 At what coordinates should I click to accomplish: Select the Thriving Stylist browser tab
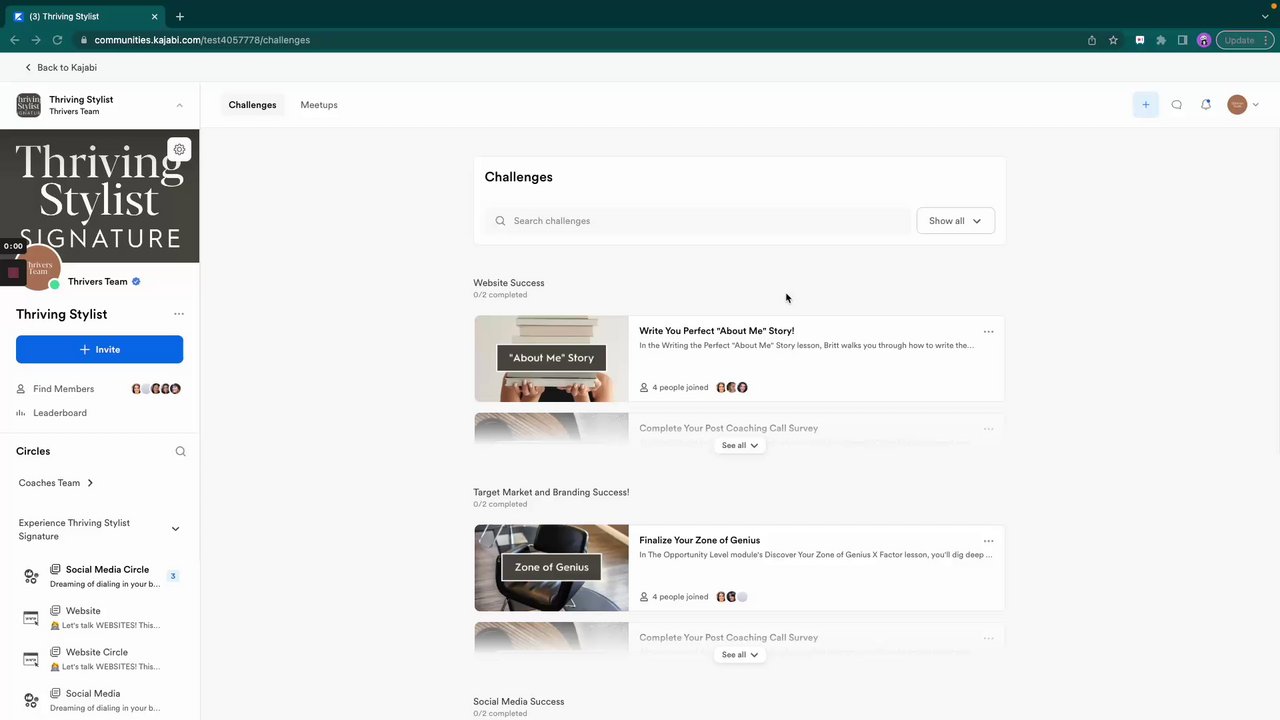(85, 16)
